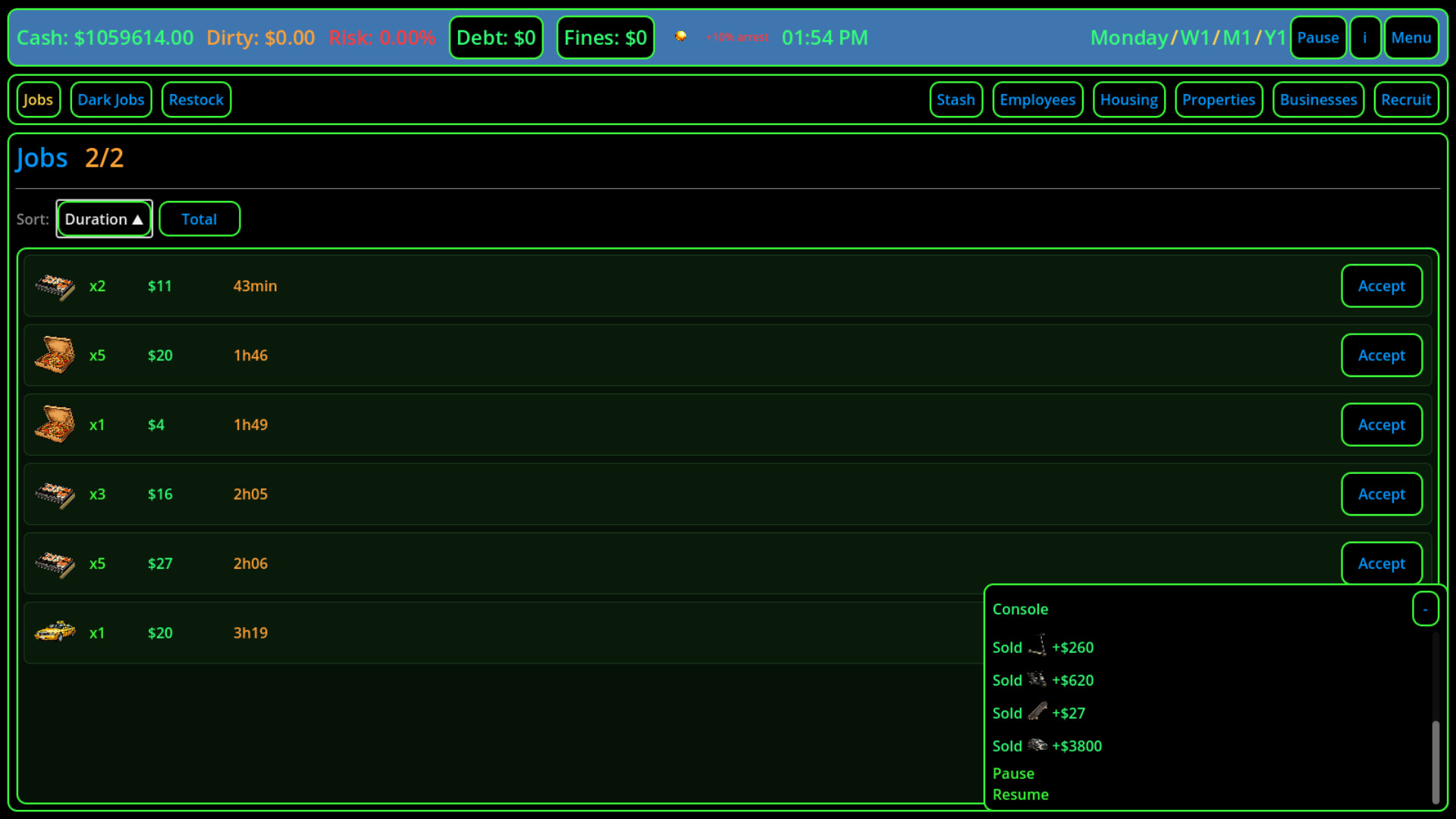
Task: Open the Duration sort selector
Action: pos(104,218)
